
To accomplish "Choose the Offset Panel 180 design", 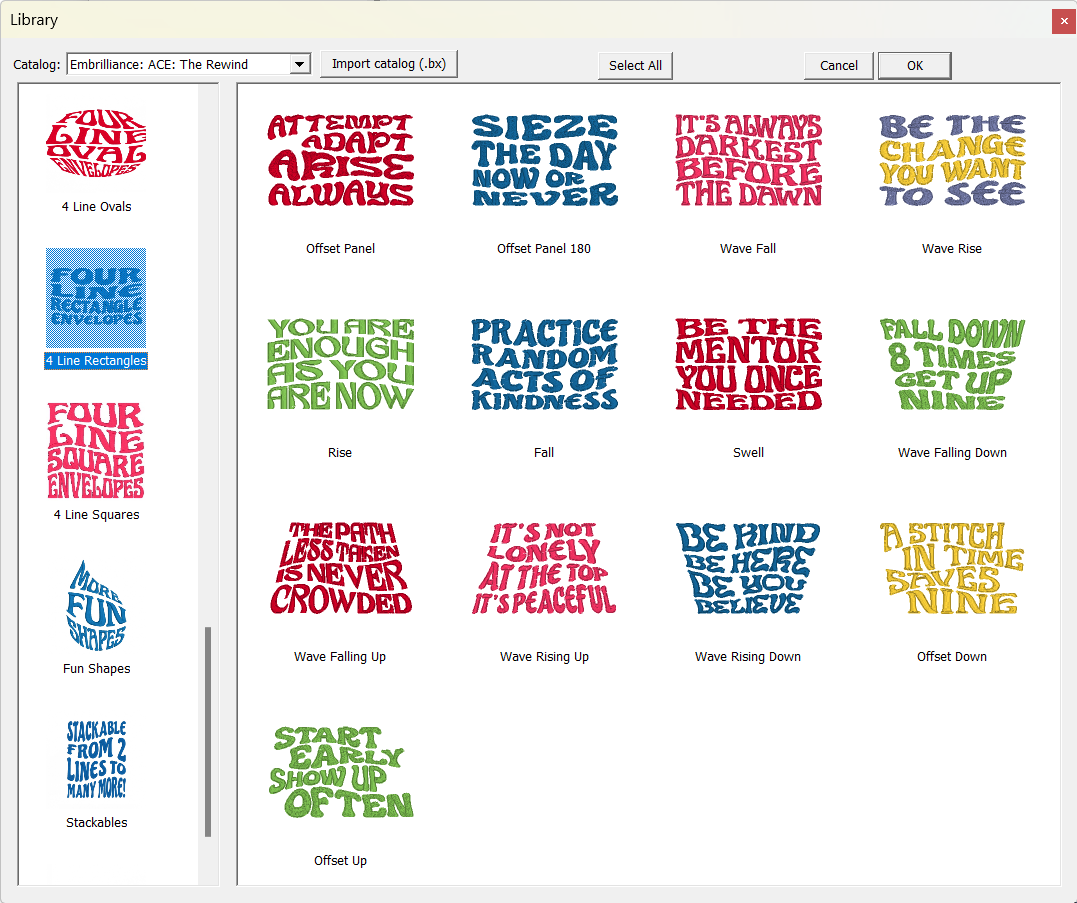I will point(544,161).
